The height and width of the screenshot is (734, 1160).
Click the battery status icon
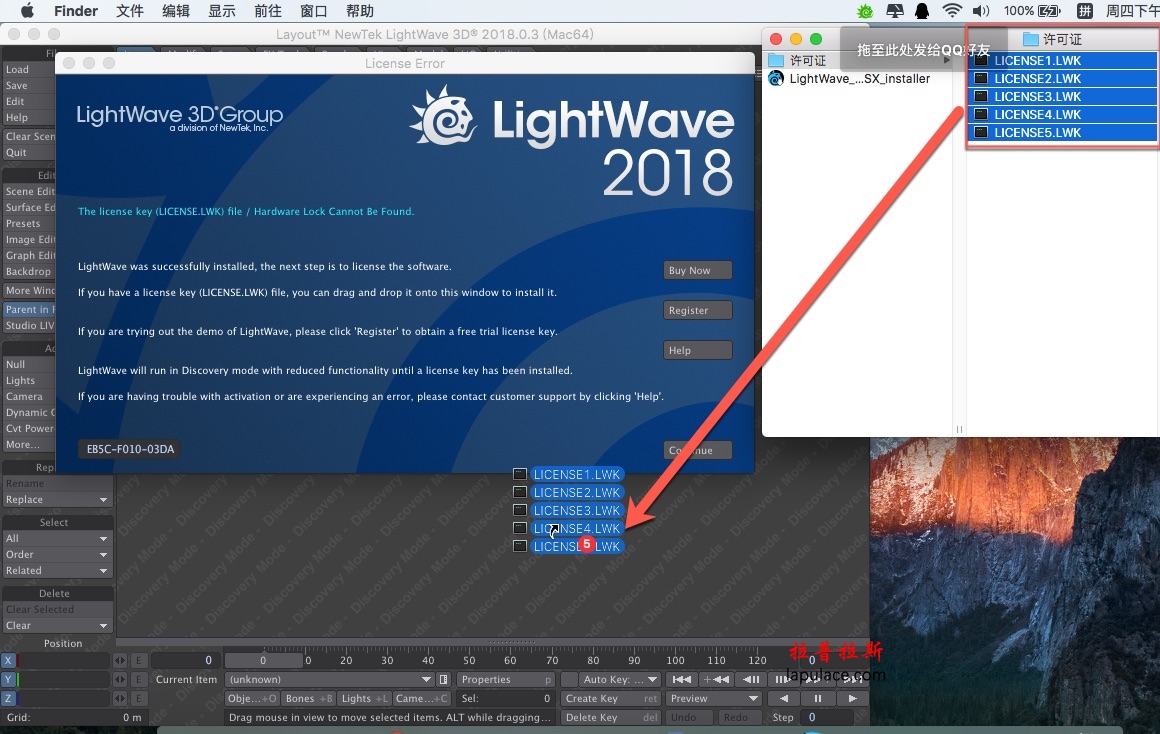click(1050, 11)
